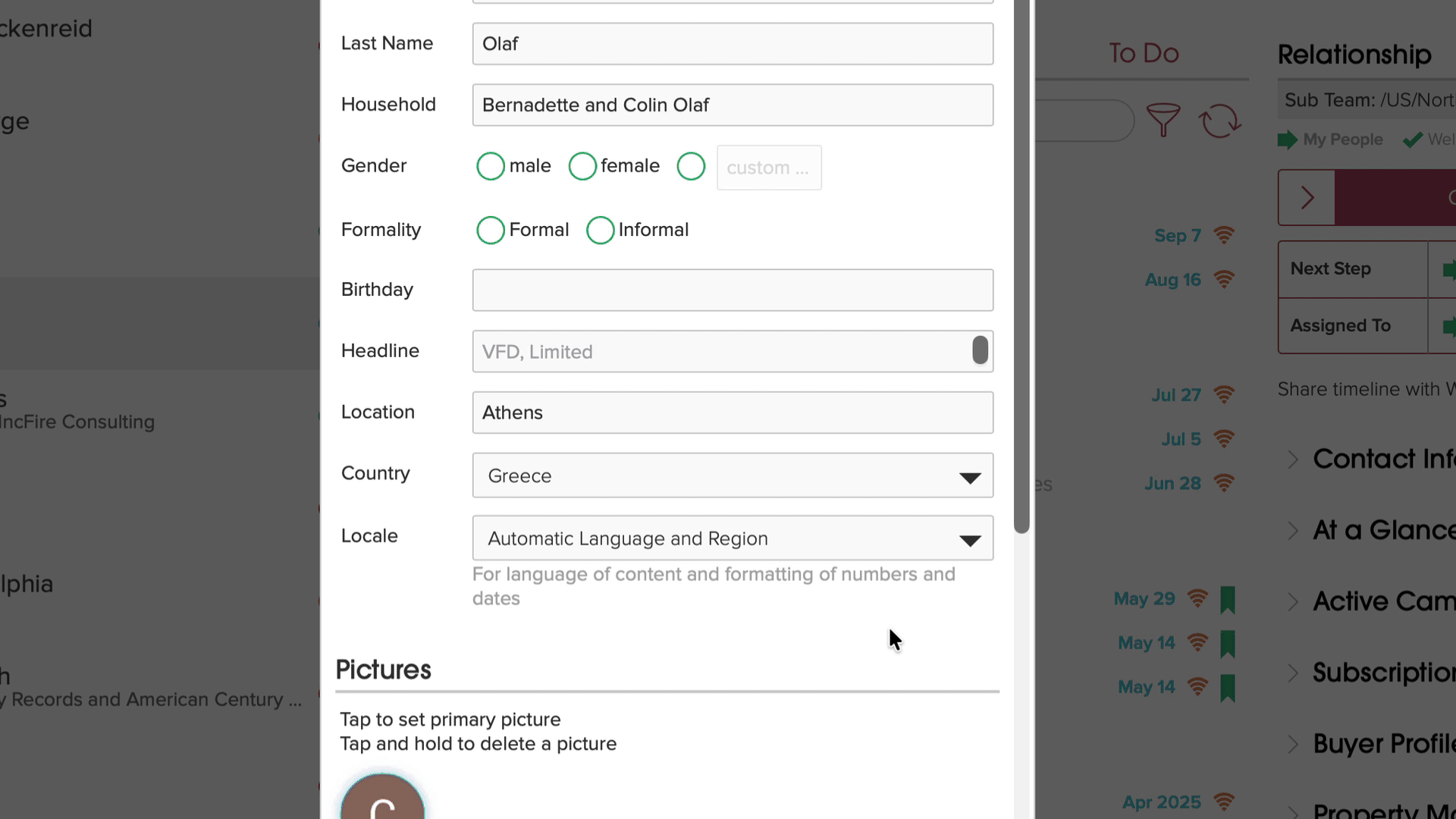The height and width of the screenshot is (819, 1456).
Task: Click the filter funnel icon
Action: click(x=1163, y=120)
